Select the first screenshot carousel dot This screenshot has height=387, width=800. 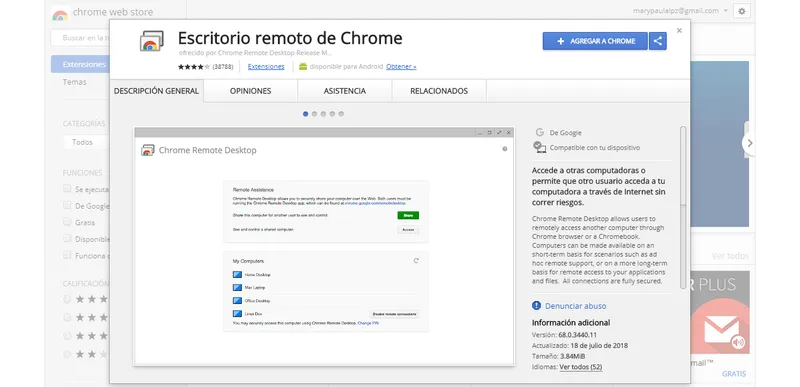(306, 114)
